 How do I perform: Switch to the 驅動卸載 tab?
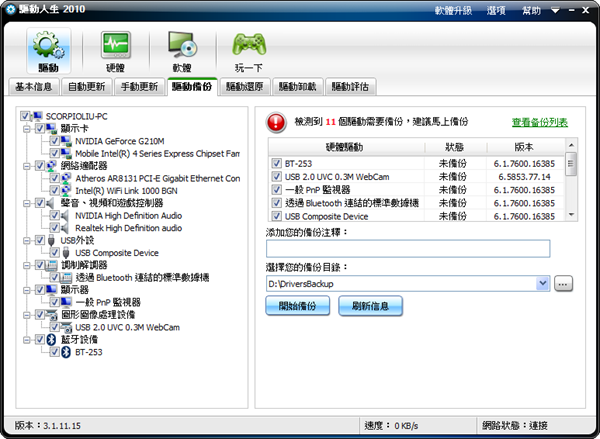click(297, 87)
